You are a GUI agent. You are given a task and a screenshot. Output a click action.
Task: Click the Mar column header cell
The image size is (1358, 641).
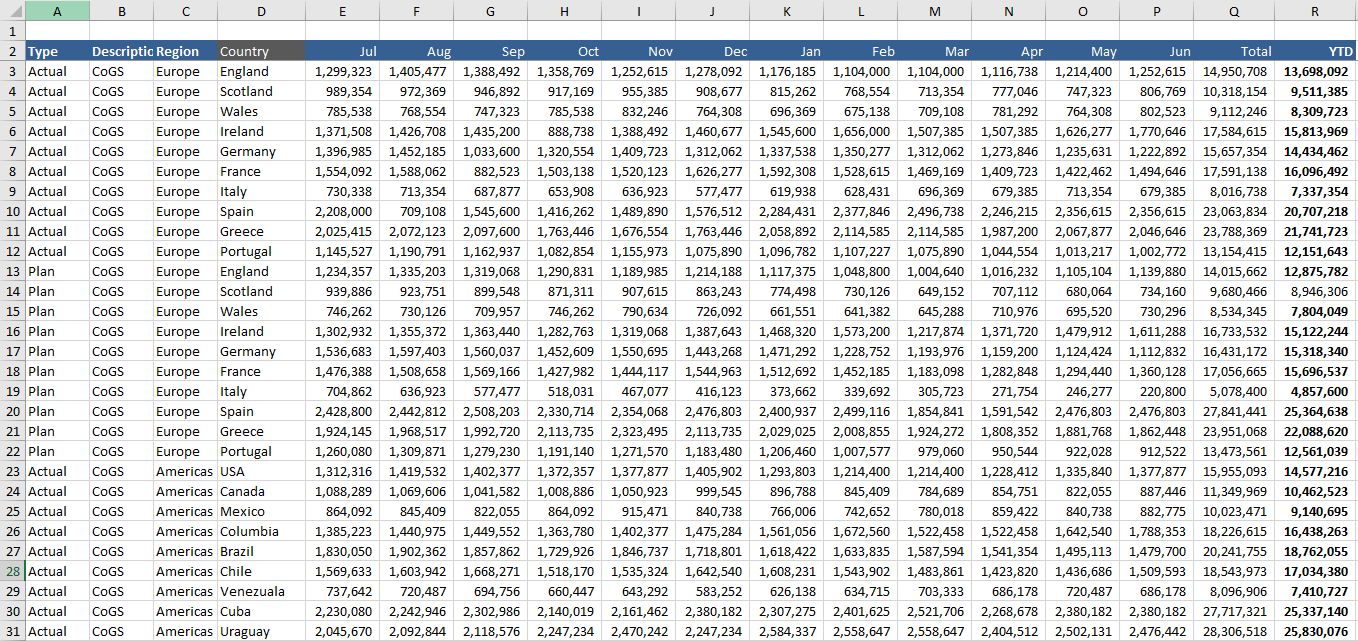934,51
